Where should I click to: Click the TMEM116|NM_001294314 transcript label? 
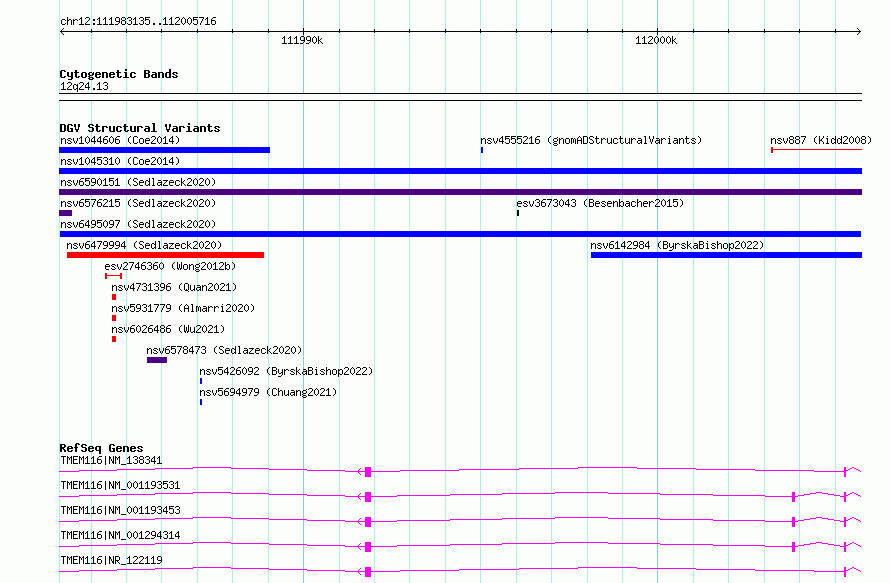(120, 535)
